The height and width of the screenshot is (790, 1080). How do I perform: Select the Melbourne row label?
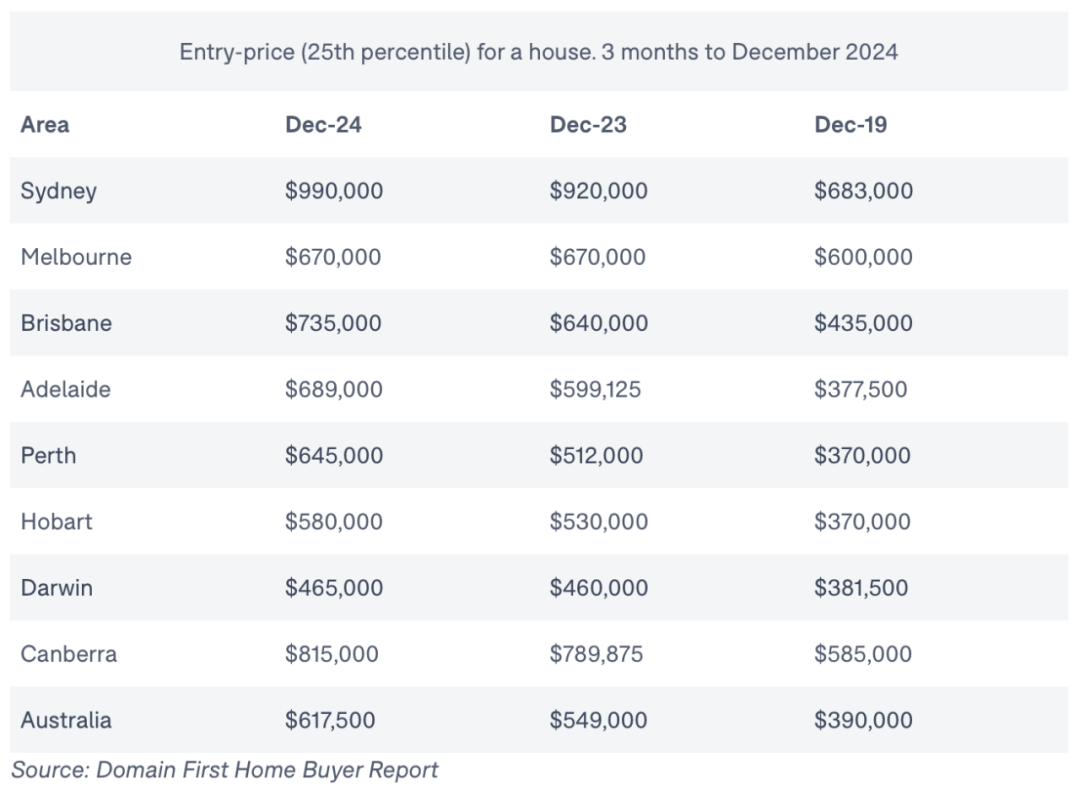click(76, 257)
